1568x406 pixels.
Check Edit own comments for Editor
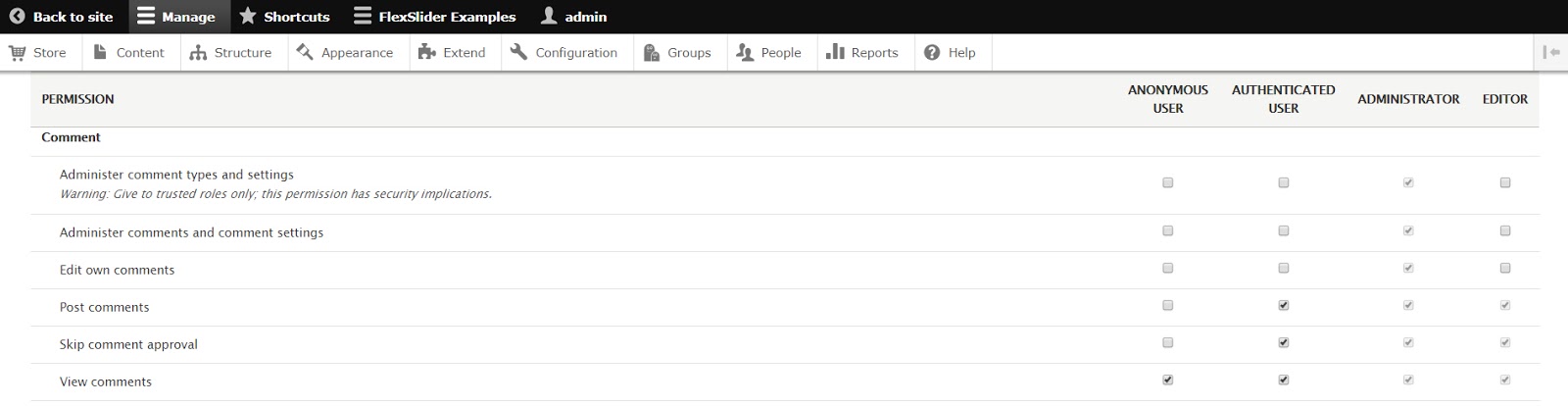[1505, 269]
